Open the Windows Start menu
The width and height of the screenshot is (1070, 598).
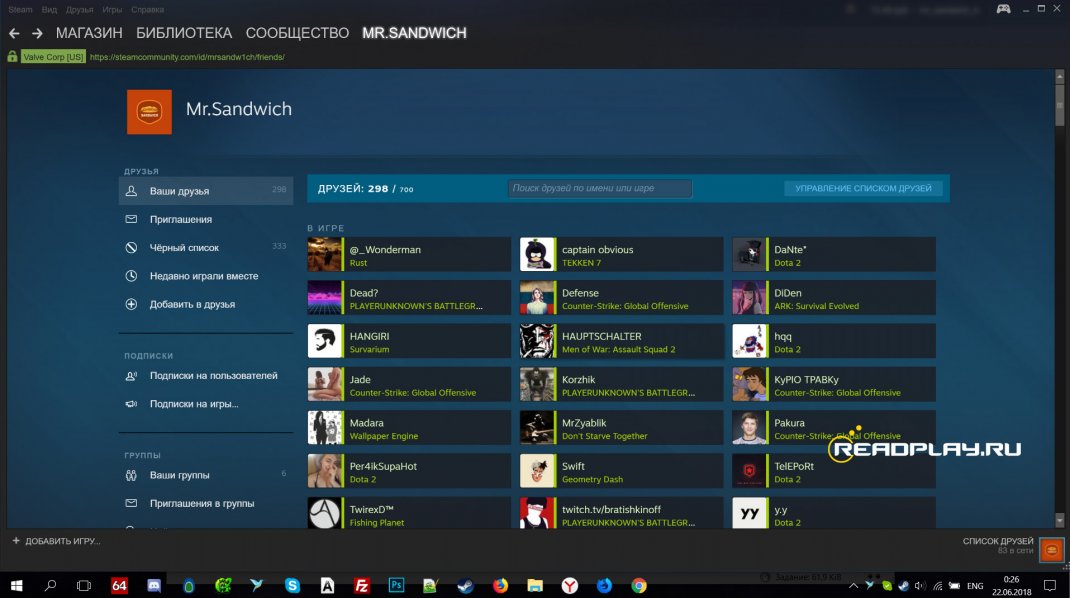[16, 585]
